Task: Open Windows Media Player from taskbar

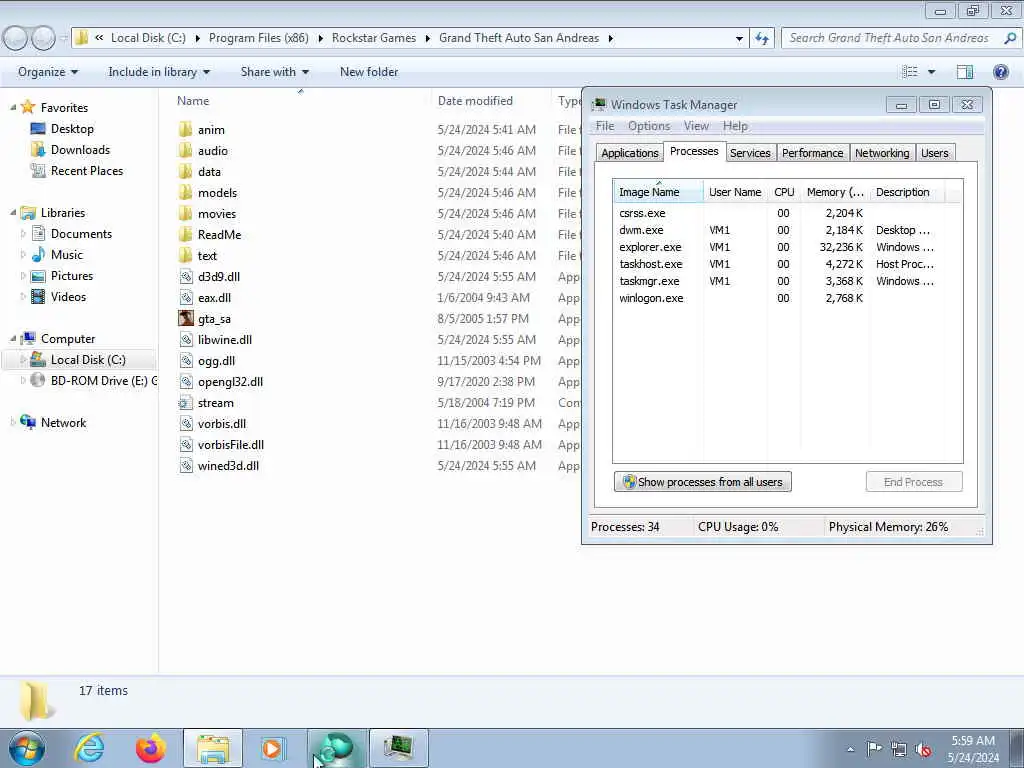Action: (x=274, y=748)
